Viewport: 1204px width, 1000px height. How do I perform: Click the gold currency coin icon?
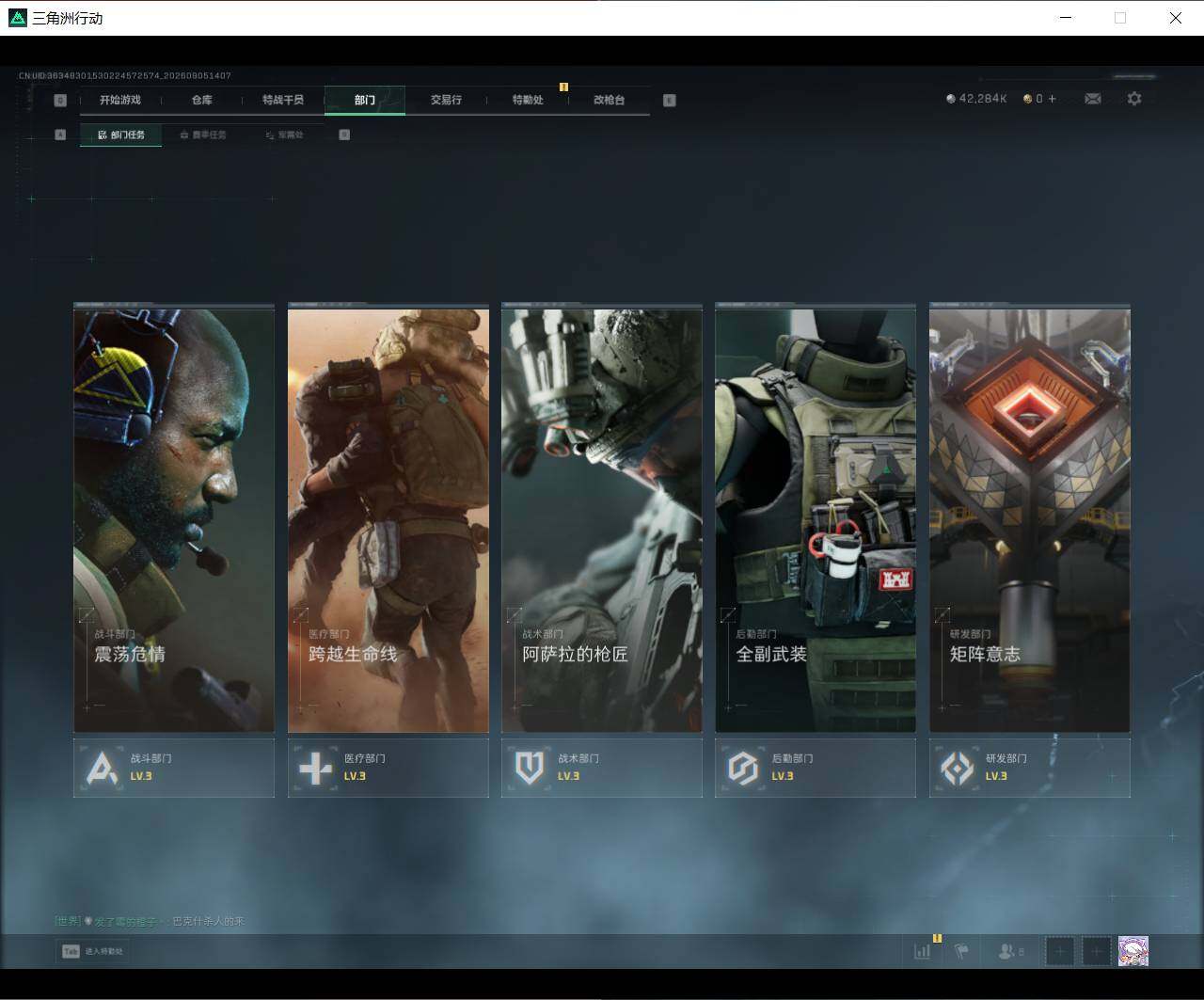(x=1028, y=99)
